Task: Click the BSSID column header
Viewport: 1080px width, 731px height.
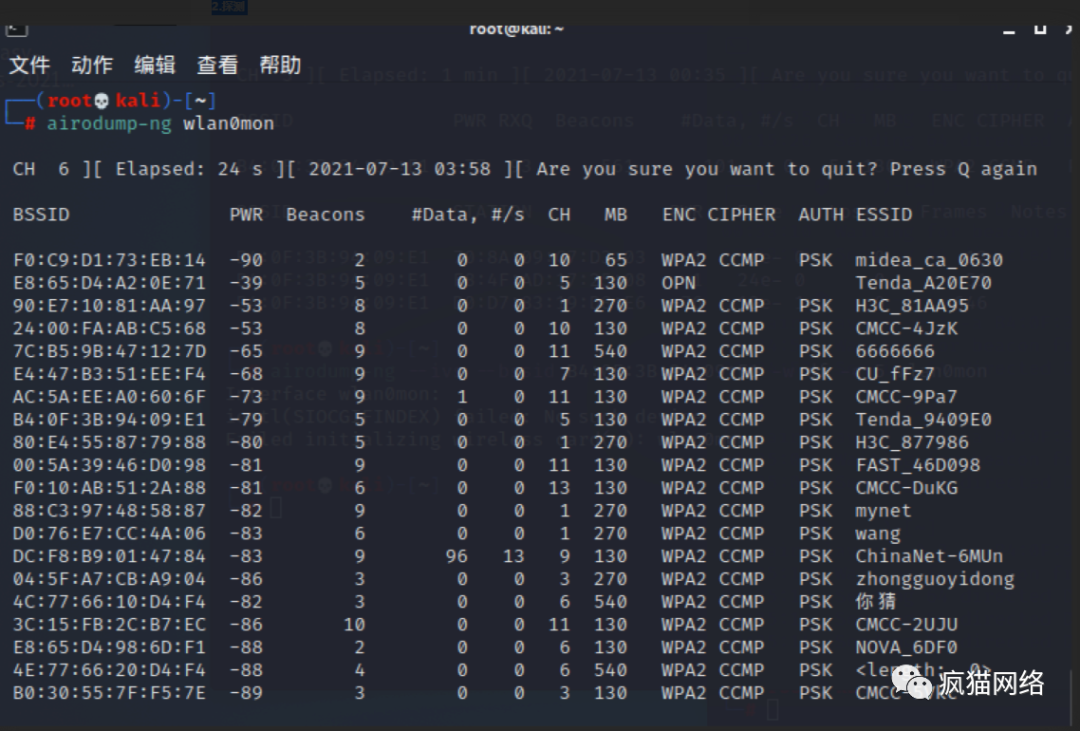Action: [41, 214]
